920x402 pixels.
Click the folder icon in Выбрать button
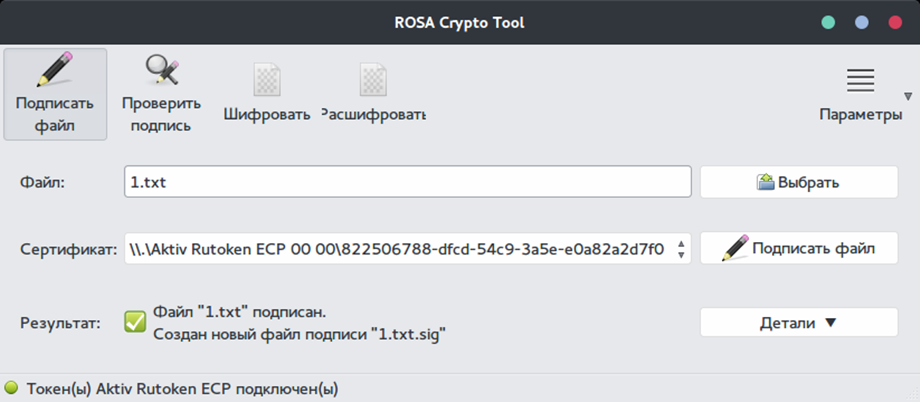click(766, 183)
